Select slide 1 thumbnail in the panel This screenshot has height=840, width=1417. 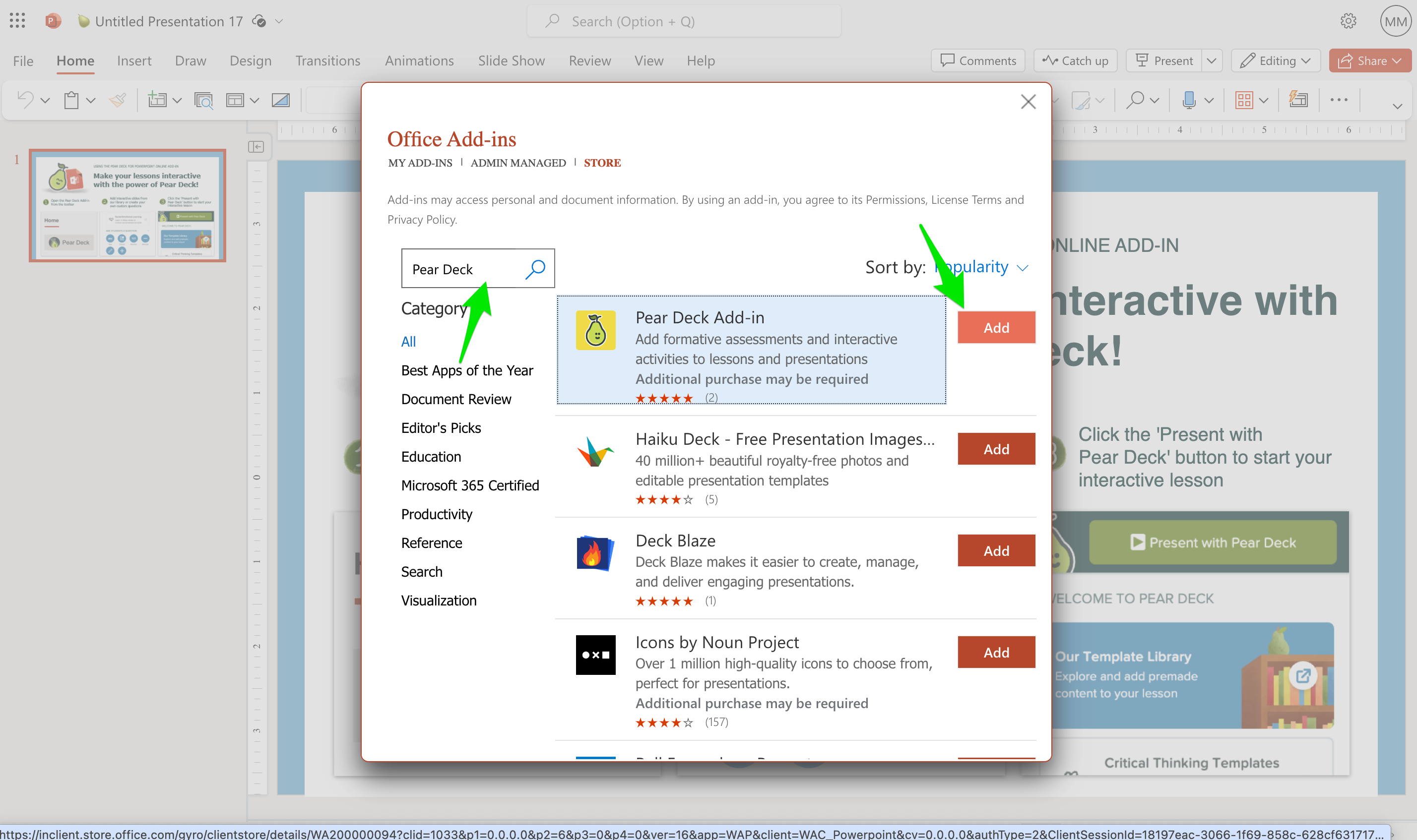[x=127, y=205]
